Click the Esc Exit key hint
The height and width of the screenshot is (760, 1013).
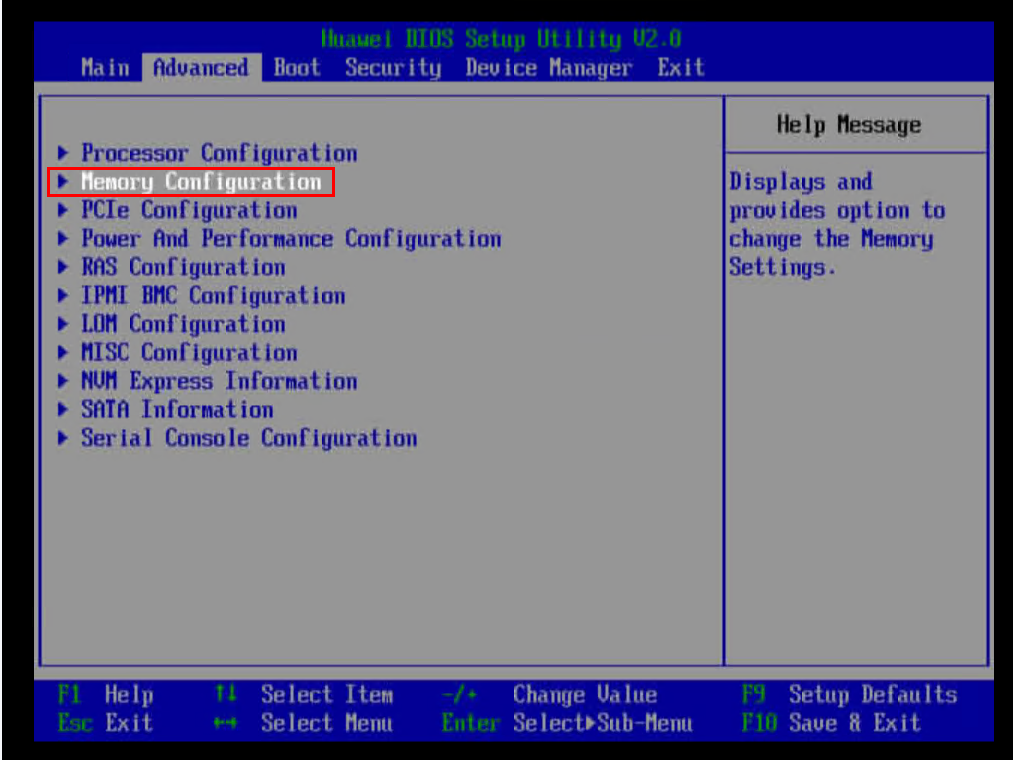(x=106, y=723)
